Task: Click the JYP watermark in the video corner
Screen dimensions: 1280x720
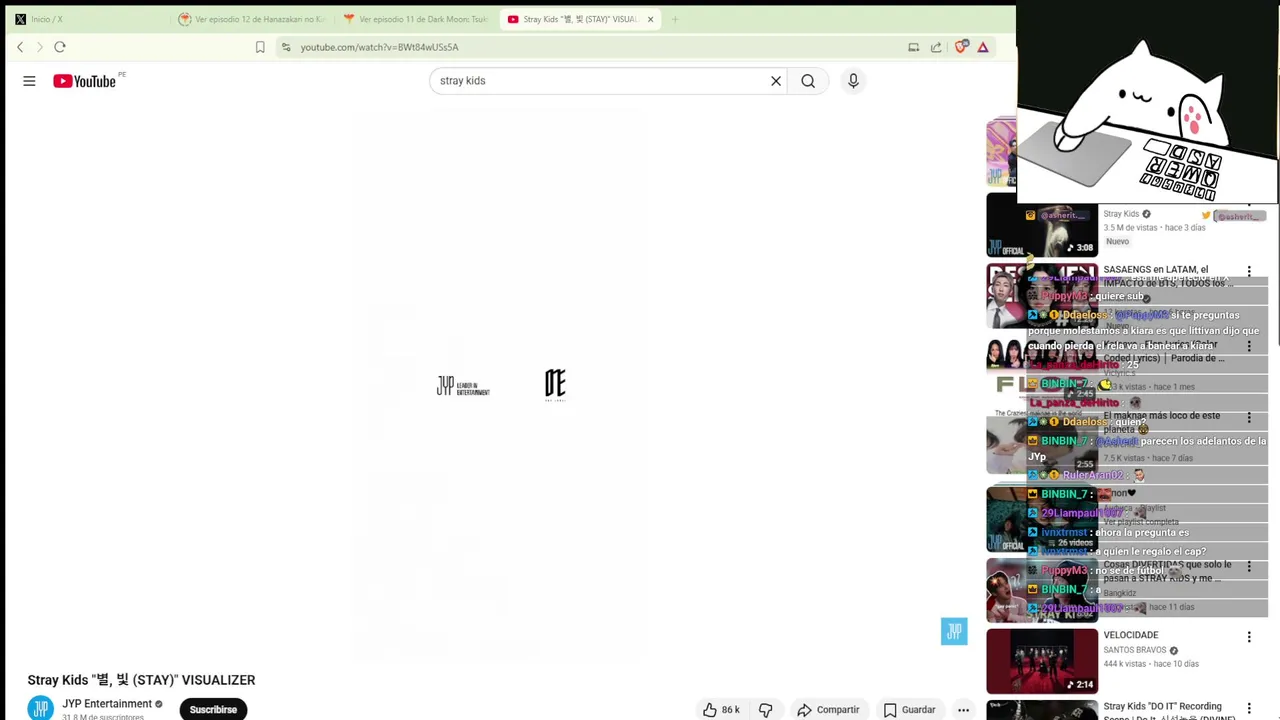Action: click(954, 631)
